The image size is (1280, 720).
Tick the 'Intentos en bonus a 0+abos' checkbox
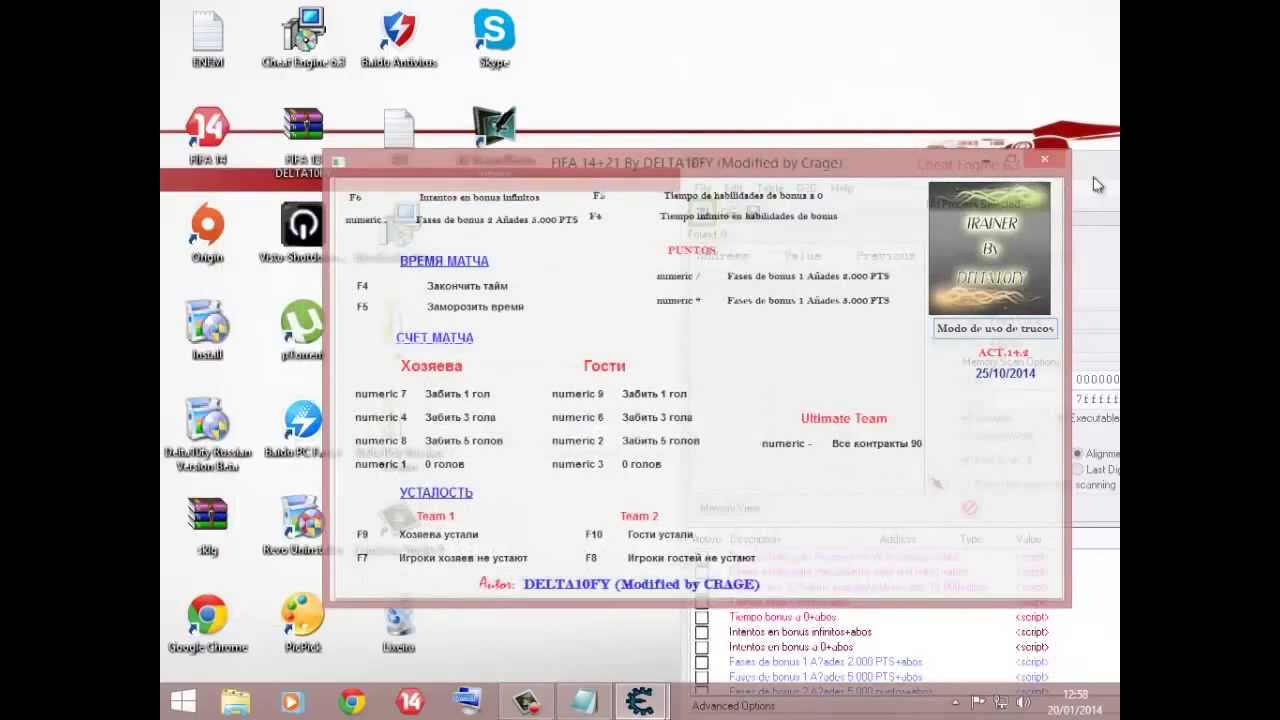pos(702,647)
